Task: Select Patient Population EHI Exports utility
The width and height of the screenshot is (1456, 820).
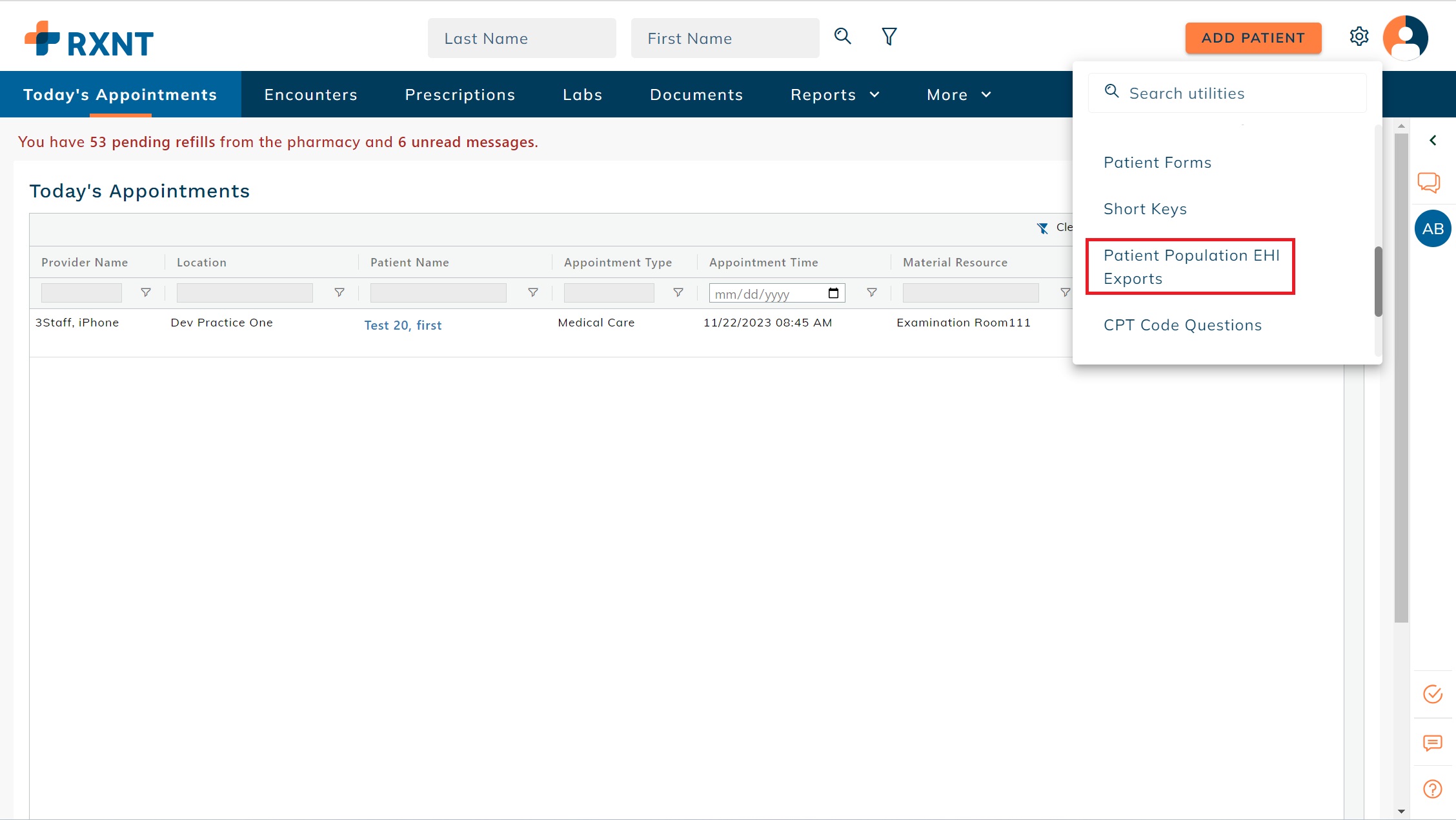Action: pyautogui.click(x=1191, y=266)
